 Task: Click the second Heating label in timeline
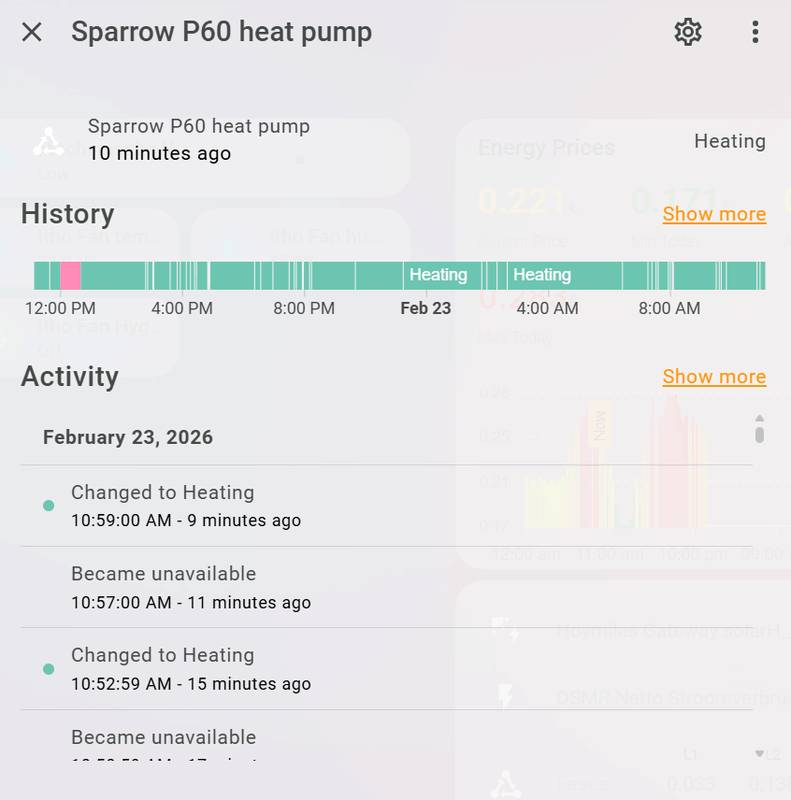(x=542, y=275)
